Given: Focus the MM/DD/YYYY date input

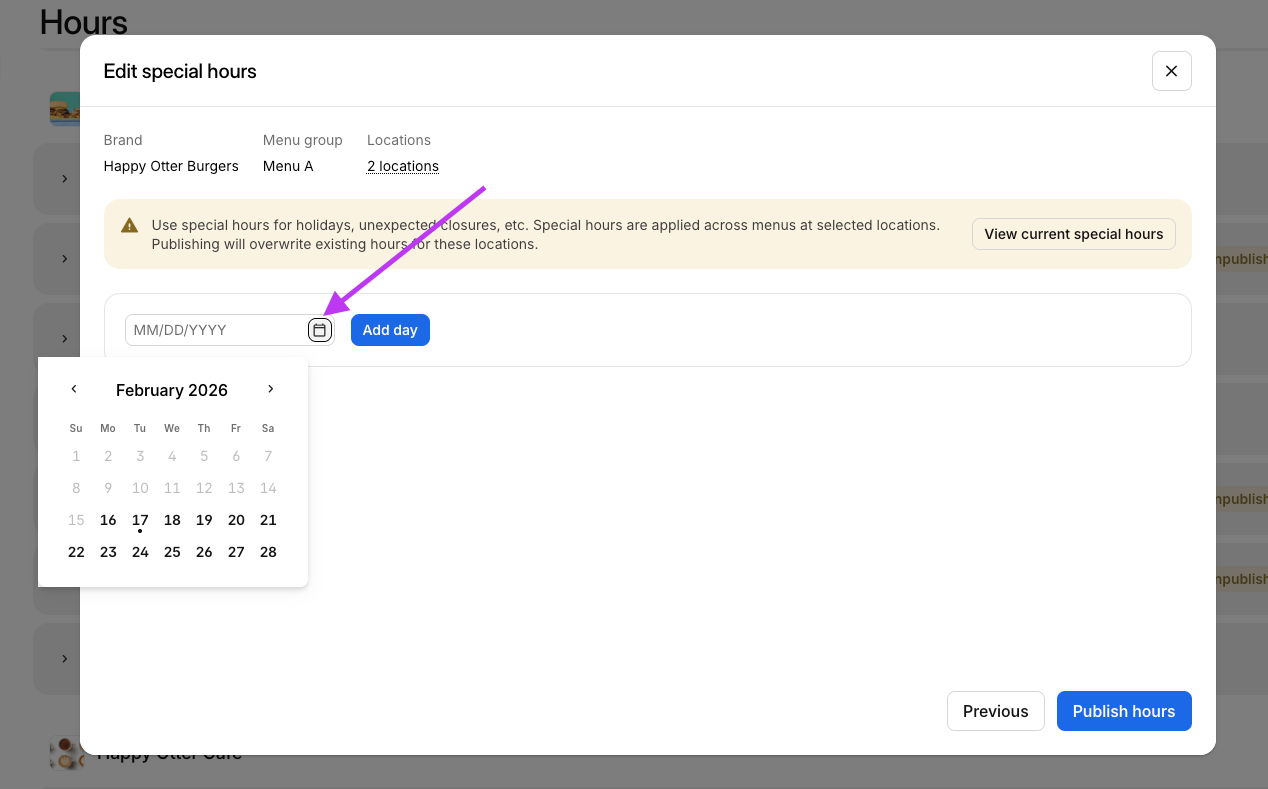Looking at the screenshot, I should [215, 330].
